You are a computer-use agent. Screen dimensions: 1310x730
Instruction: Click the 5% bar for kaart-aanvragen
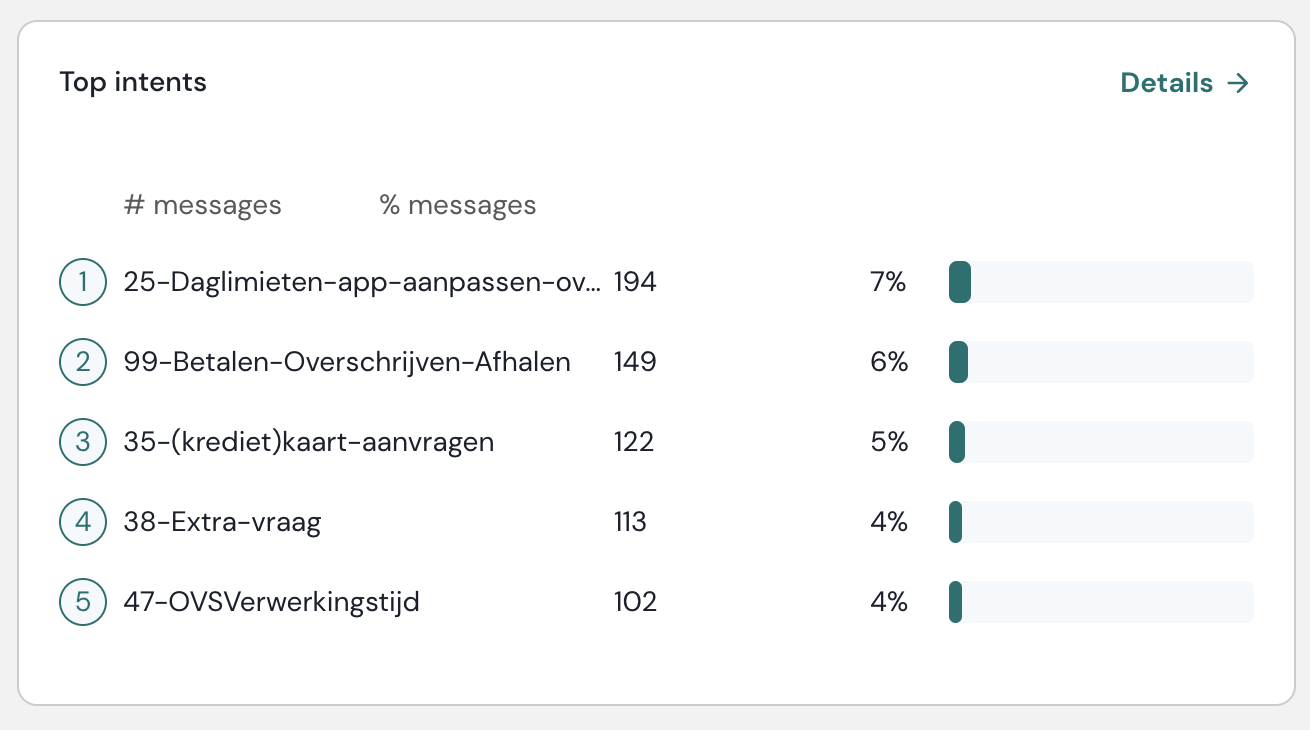pos(1101,442)
